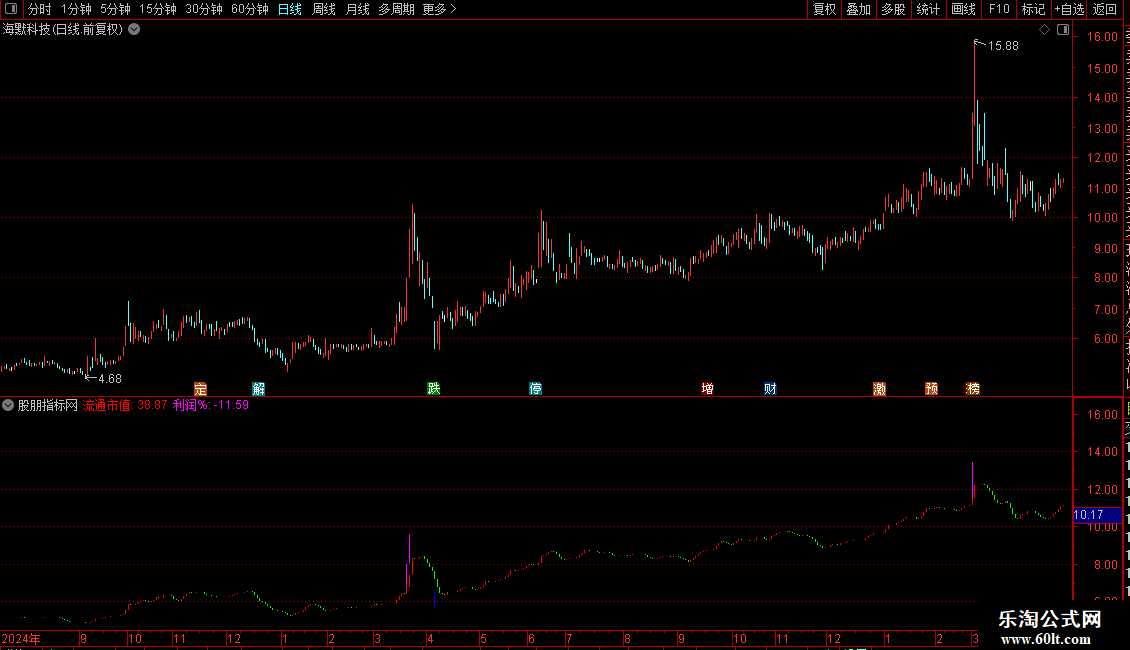
Task: Open the 停 event marker
Action: click(x=535, y=389)
